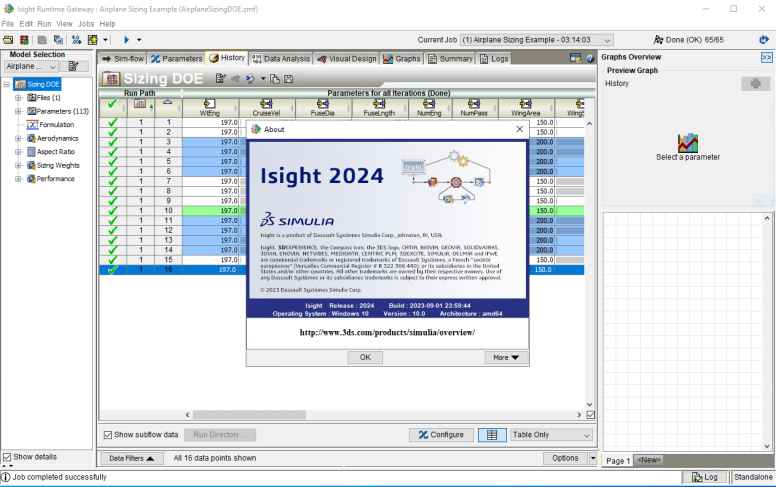Click the open model folder toolbar icon
This screenshot has width=776, height=487.
tap(9, 39)
